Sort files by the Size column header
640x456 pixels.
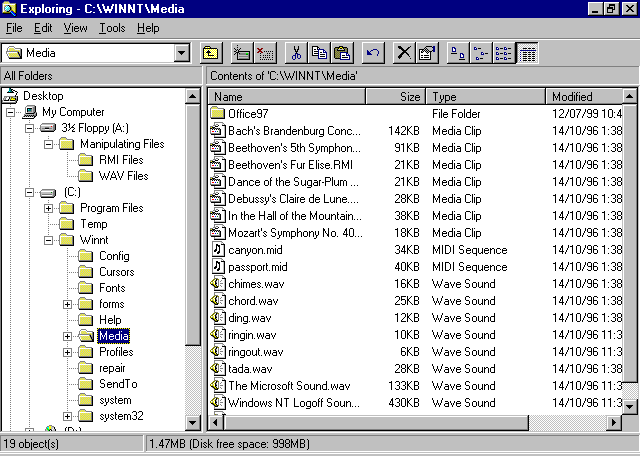click(396, 97)
